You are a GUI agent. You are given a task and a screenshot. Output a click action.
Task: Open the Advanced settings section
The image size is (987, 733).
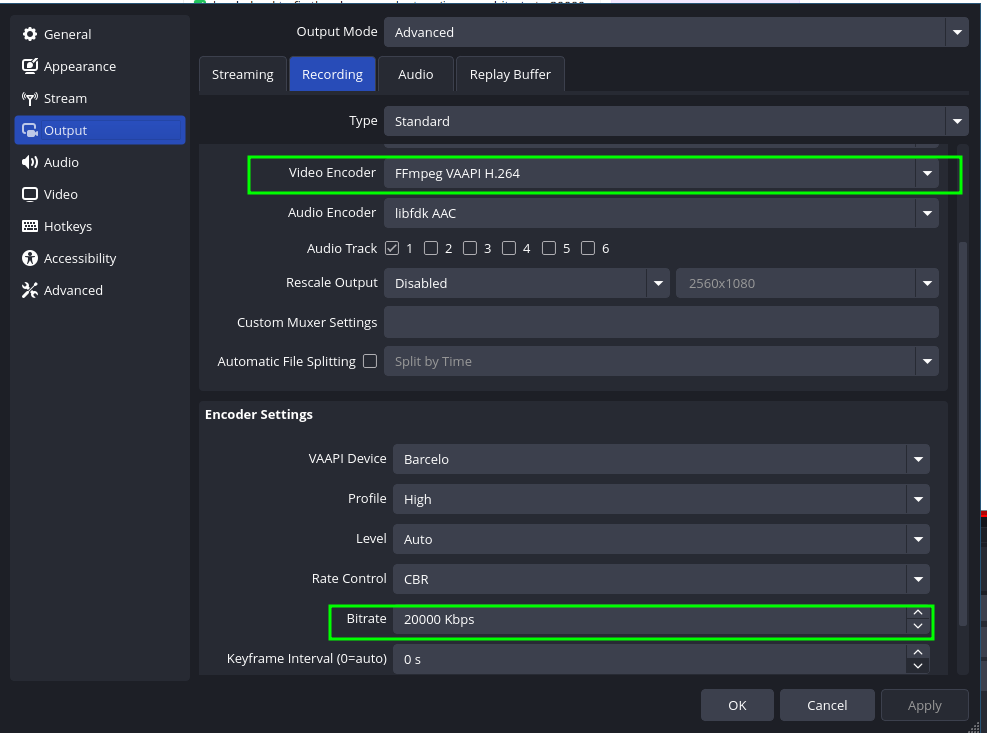pyautogui.click(x=100, y=290)
